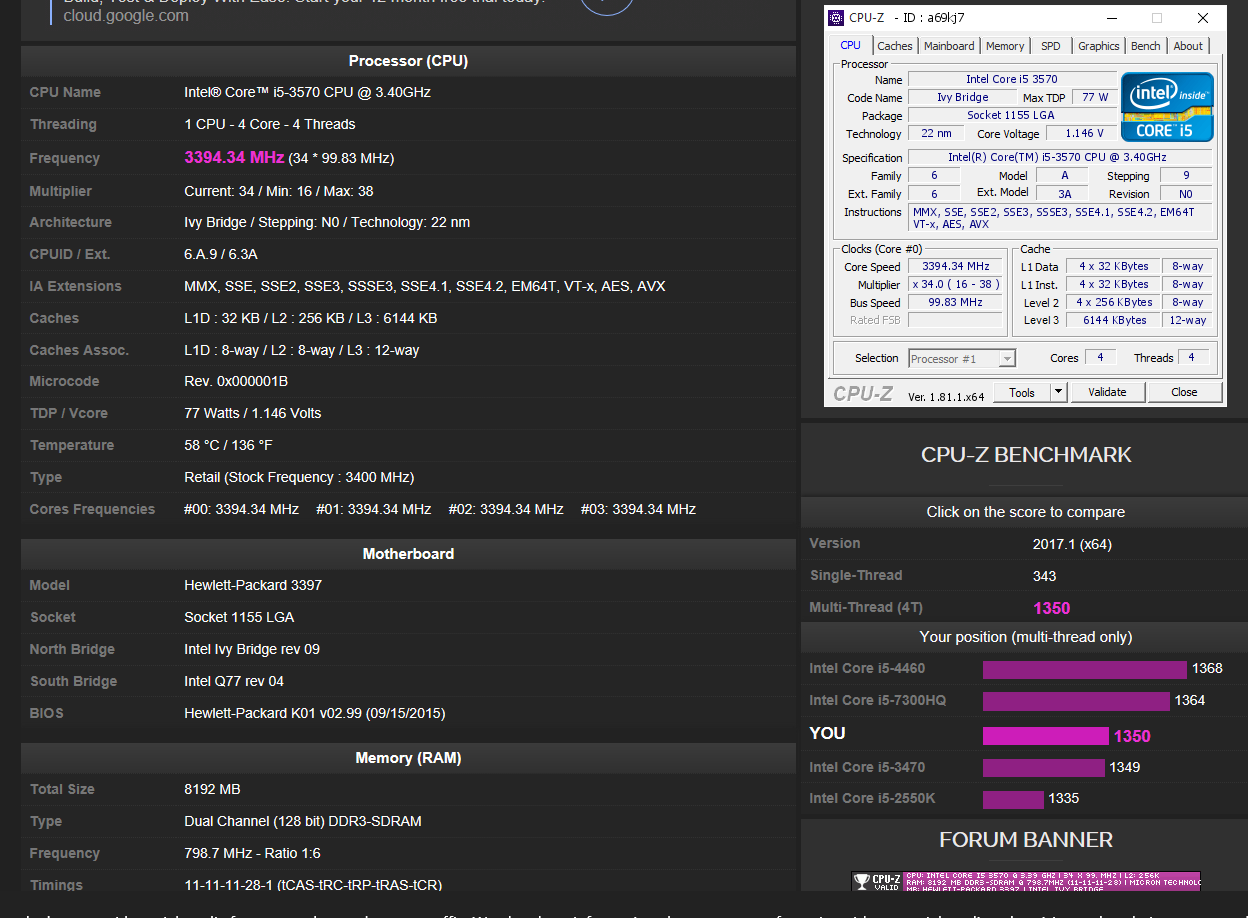Click the Max TDP 77 W field

(x=1095, y=97)
